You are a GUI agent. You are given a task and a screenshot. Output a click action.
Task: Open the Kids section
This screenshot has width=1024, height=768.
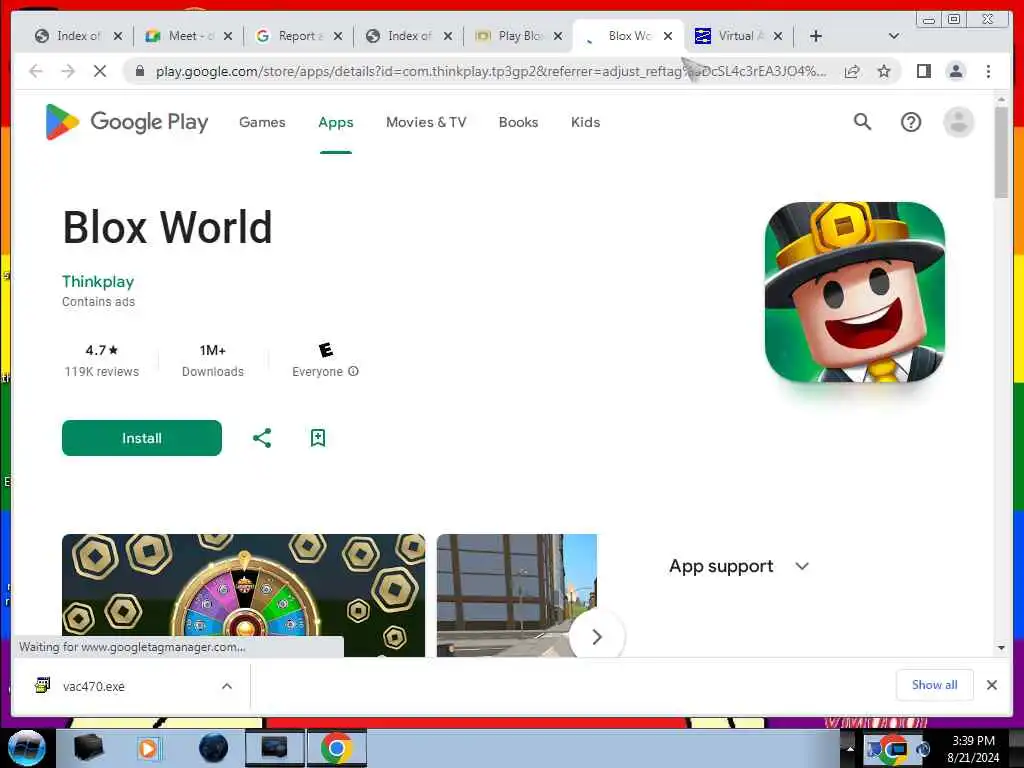click(585, 122)
